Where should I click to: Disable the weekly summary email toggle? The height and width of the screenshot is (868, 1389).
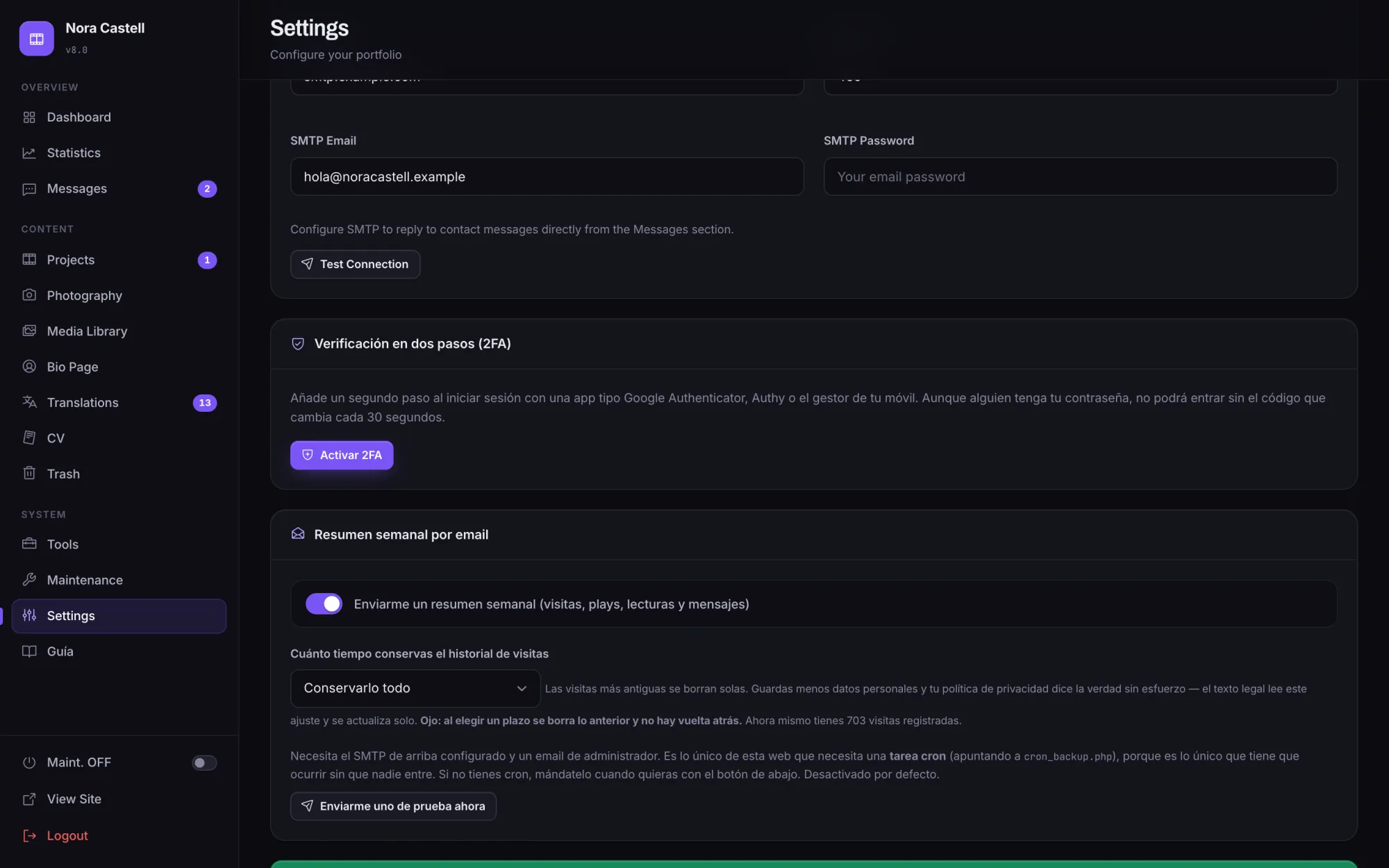tap(324, 604)
